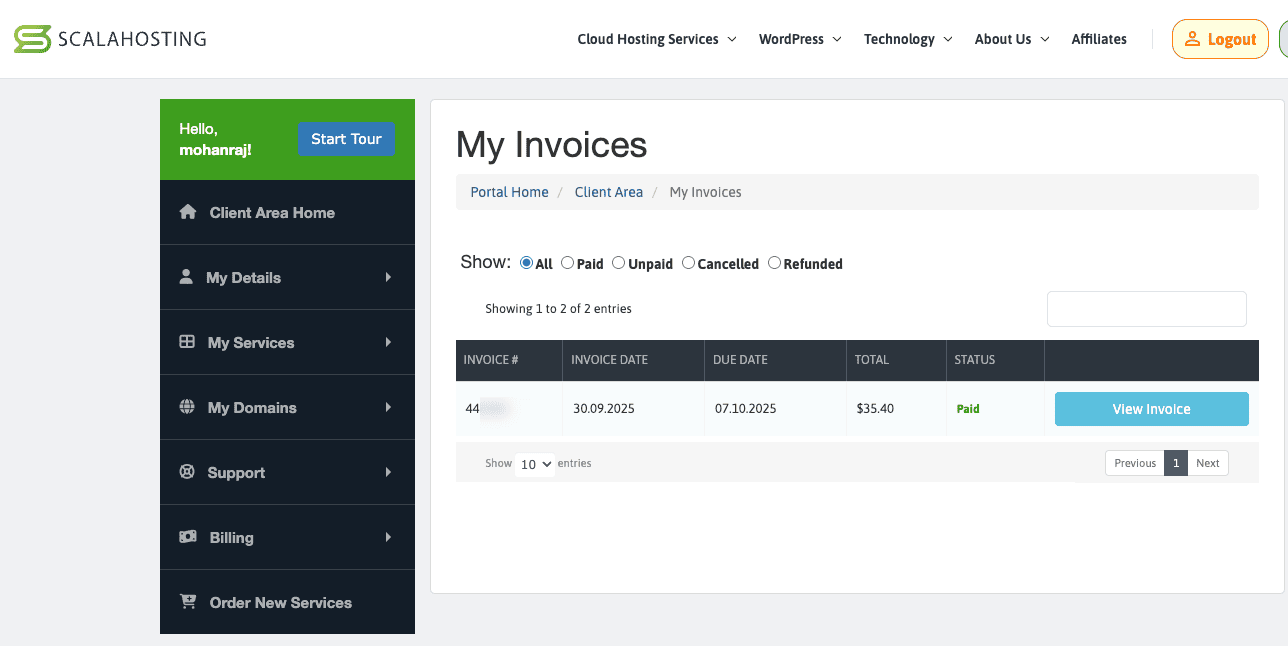Open the About Us dropdown menu

[x=1012, y=39]
